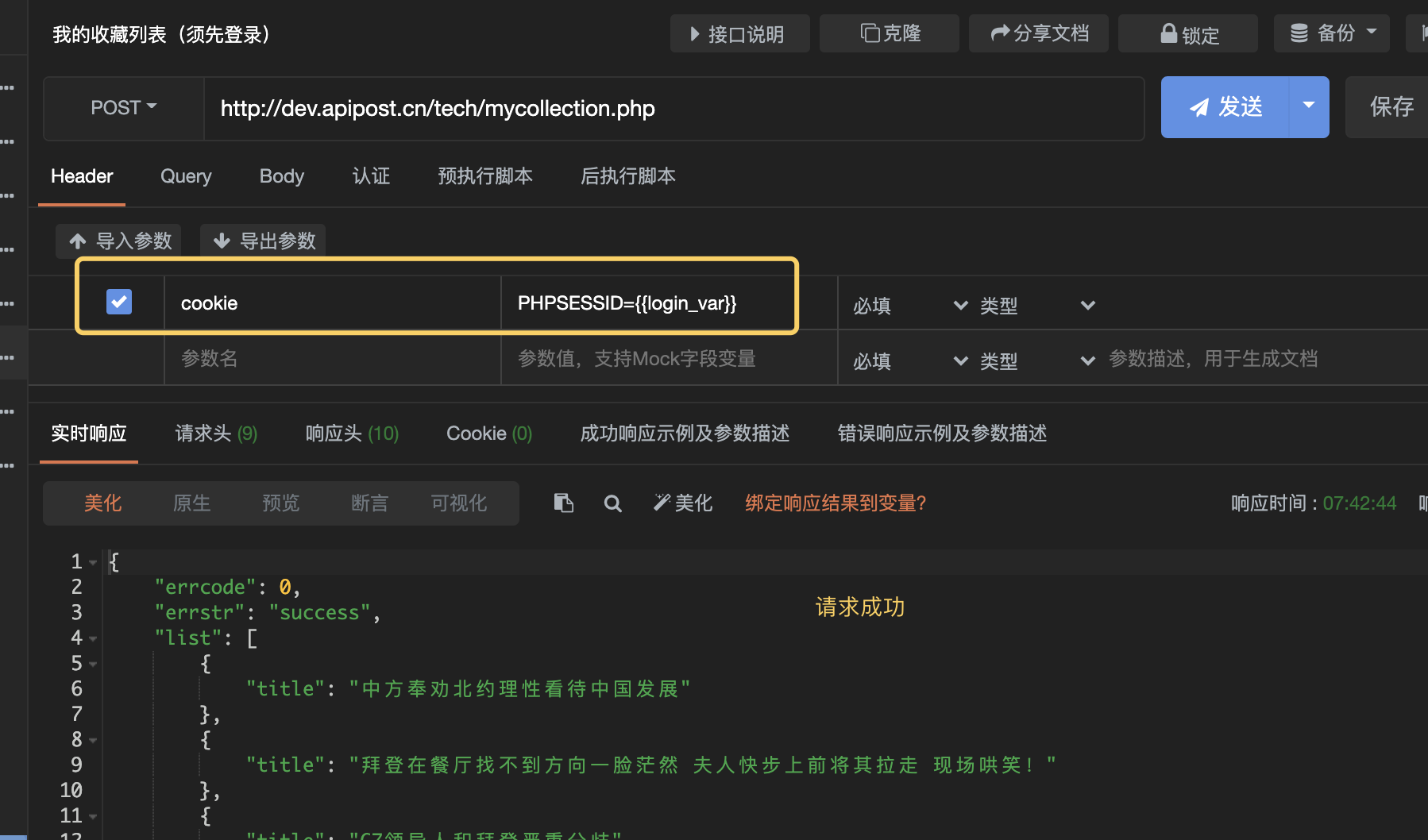
Task: Click the 导出参数 export parameters button
Action: click(x=263, y=241)
